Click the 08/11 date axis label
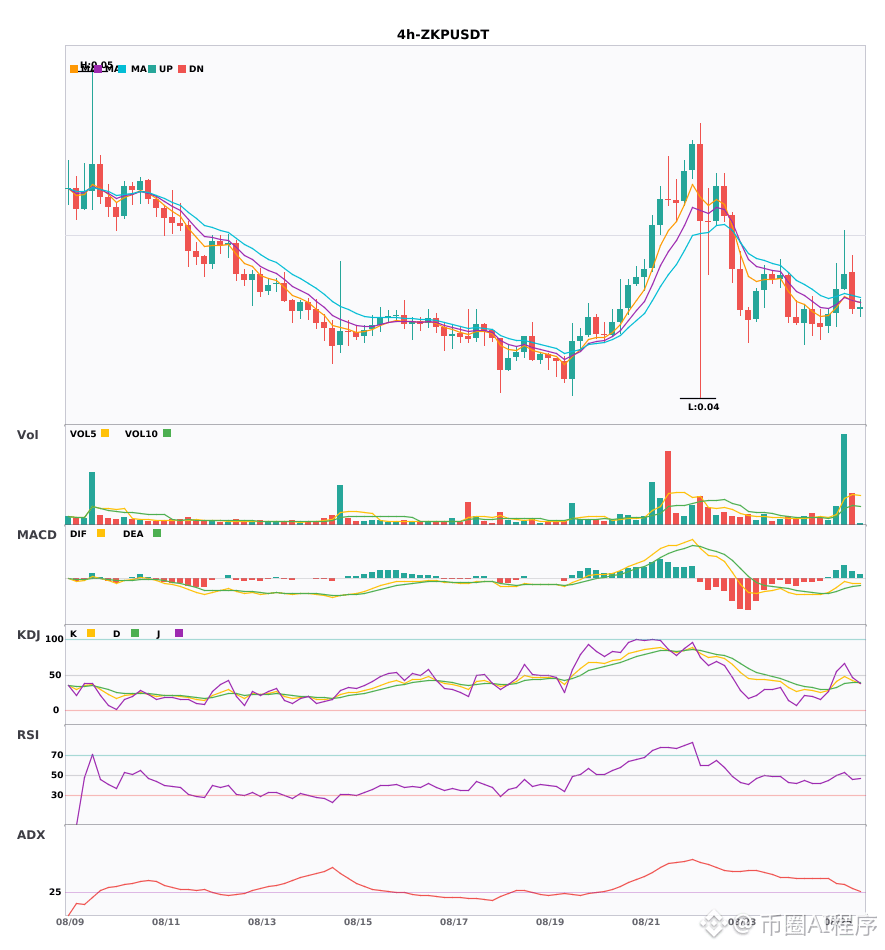885x950 pixels. click(x=166, y=922)
